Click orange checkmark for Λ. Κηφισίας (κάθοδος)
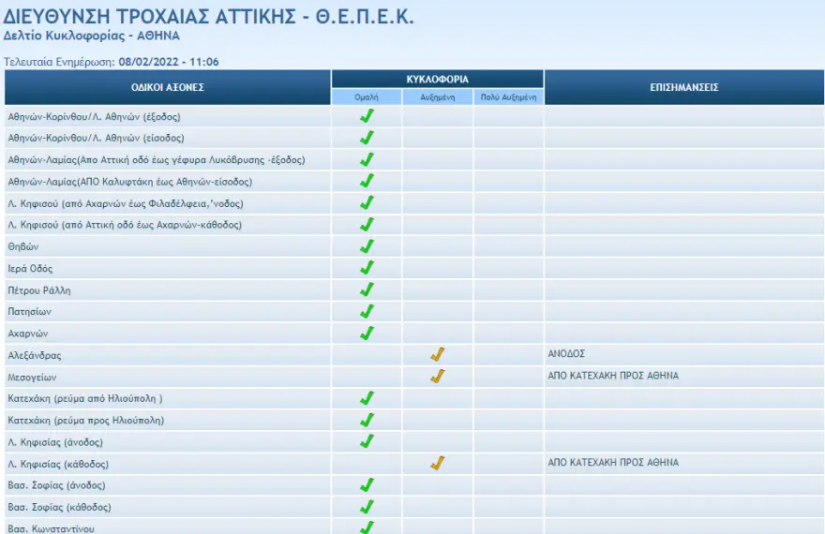Image resolution: width=825 pixels, height=534 pixels. tap(437, 463)
